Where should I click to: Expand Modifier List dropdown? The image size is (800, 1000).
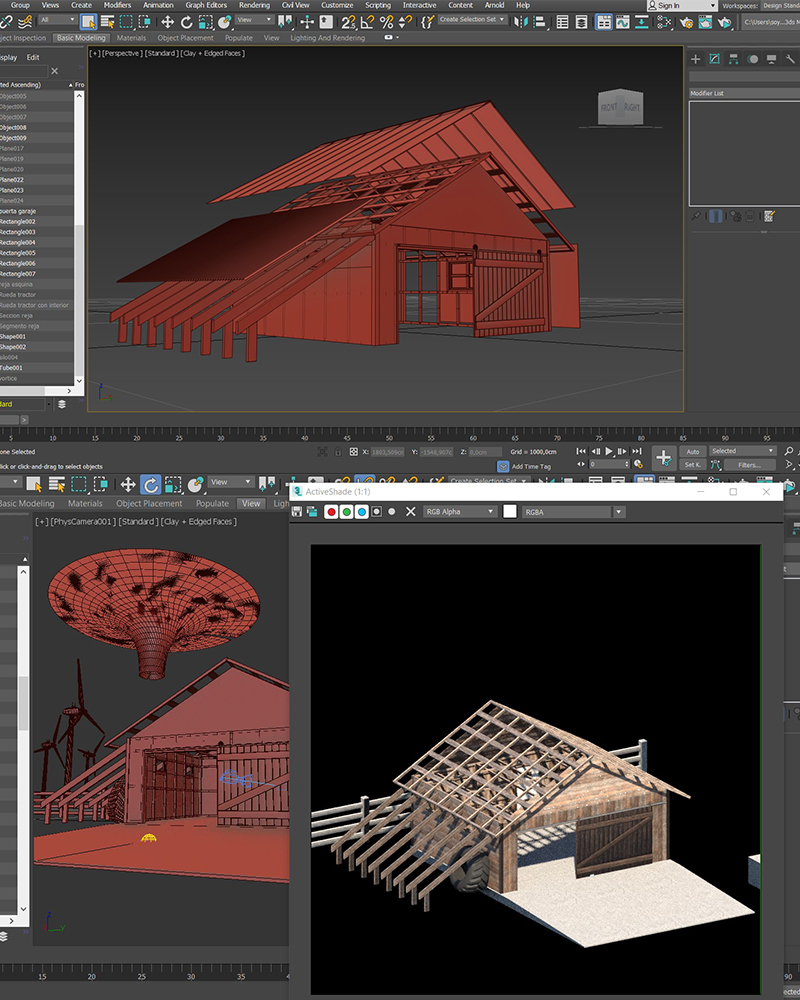pos(744,93)
